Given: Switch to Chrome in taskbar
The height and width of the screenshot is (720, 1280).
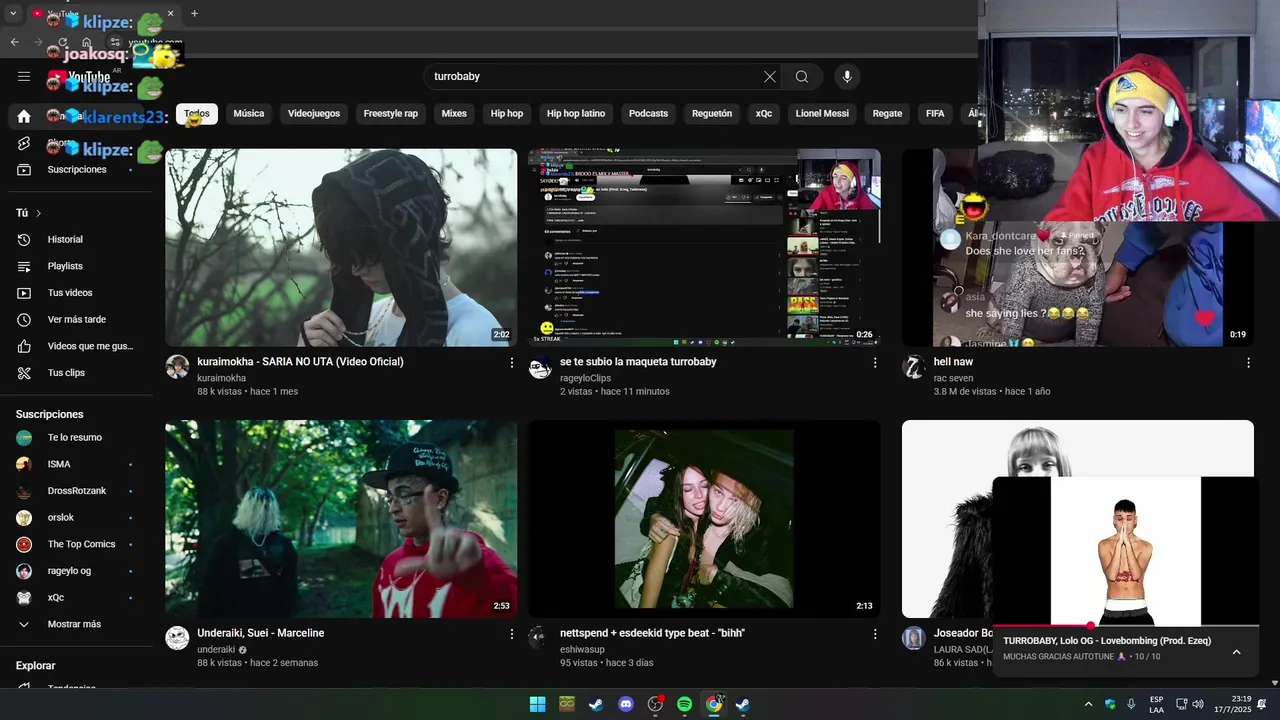Looking at the screenshot, I should 714,704.
